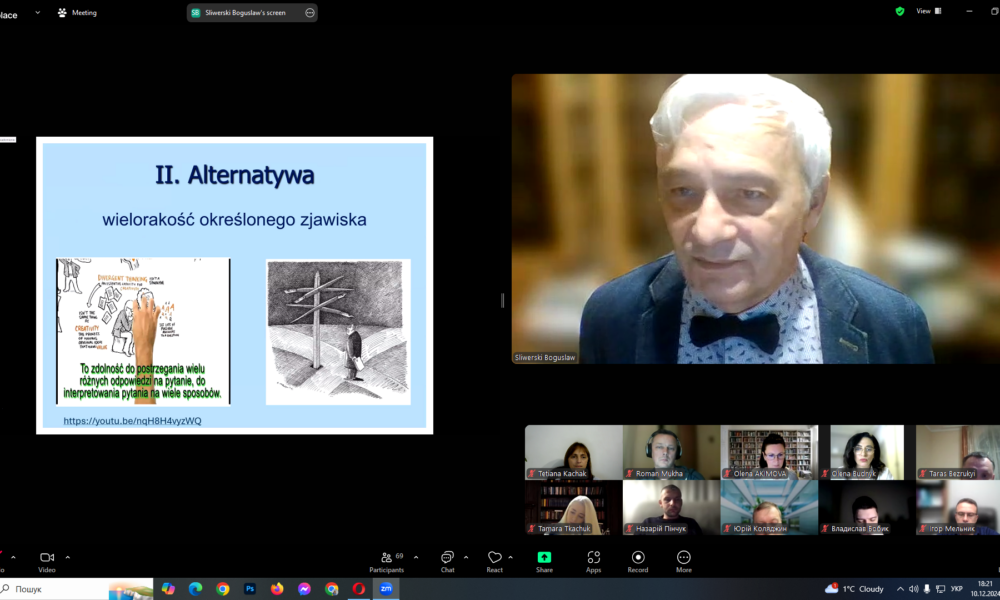The height and width of the screenshot is (600, 1000).
Task: Open Messenger from the taskbar
Action: [304, 589]
